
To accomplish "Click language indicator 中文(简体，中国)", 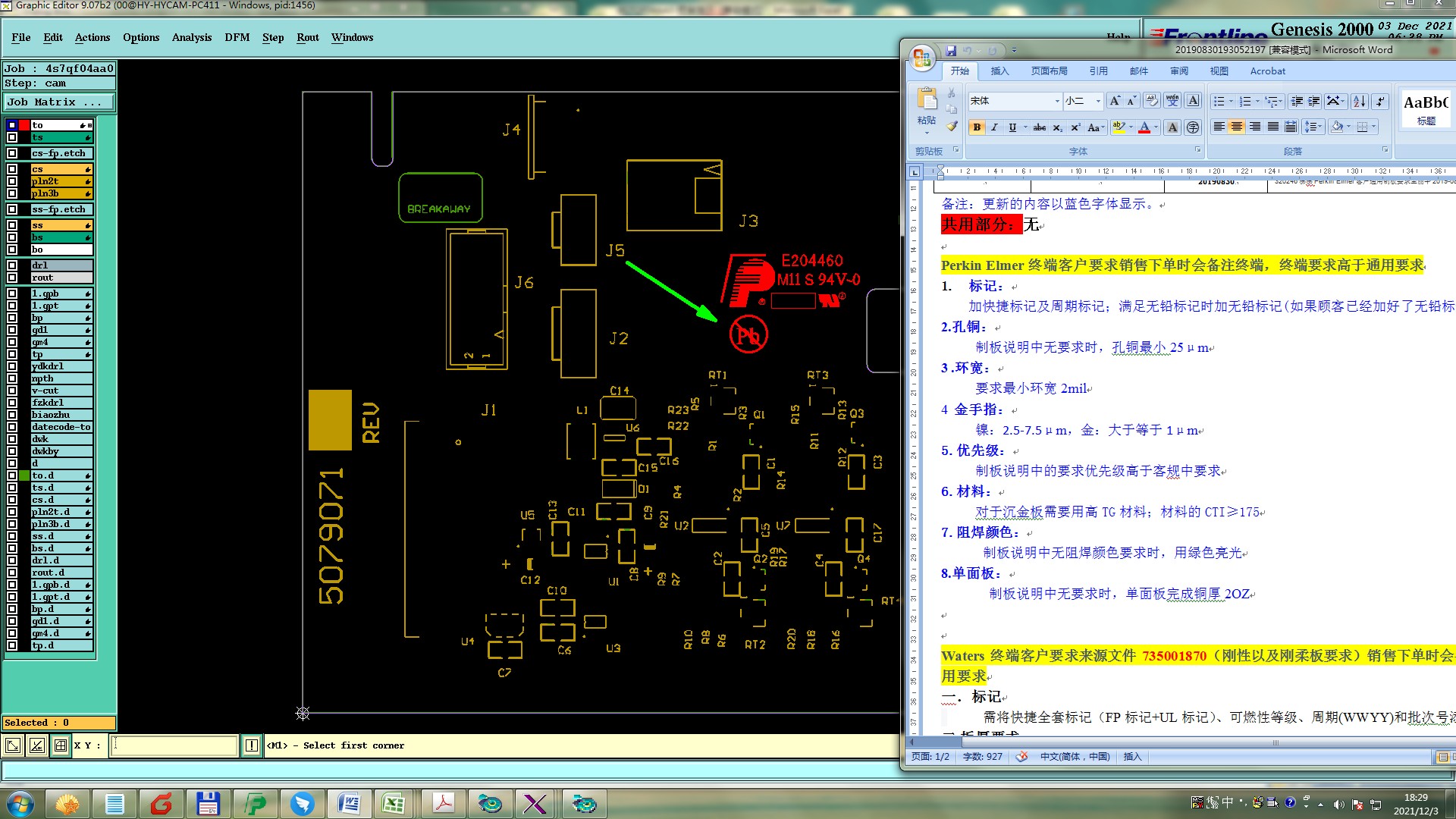I will pos(1075,757).
